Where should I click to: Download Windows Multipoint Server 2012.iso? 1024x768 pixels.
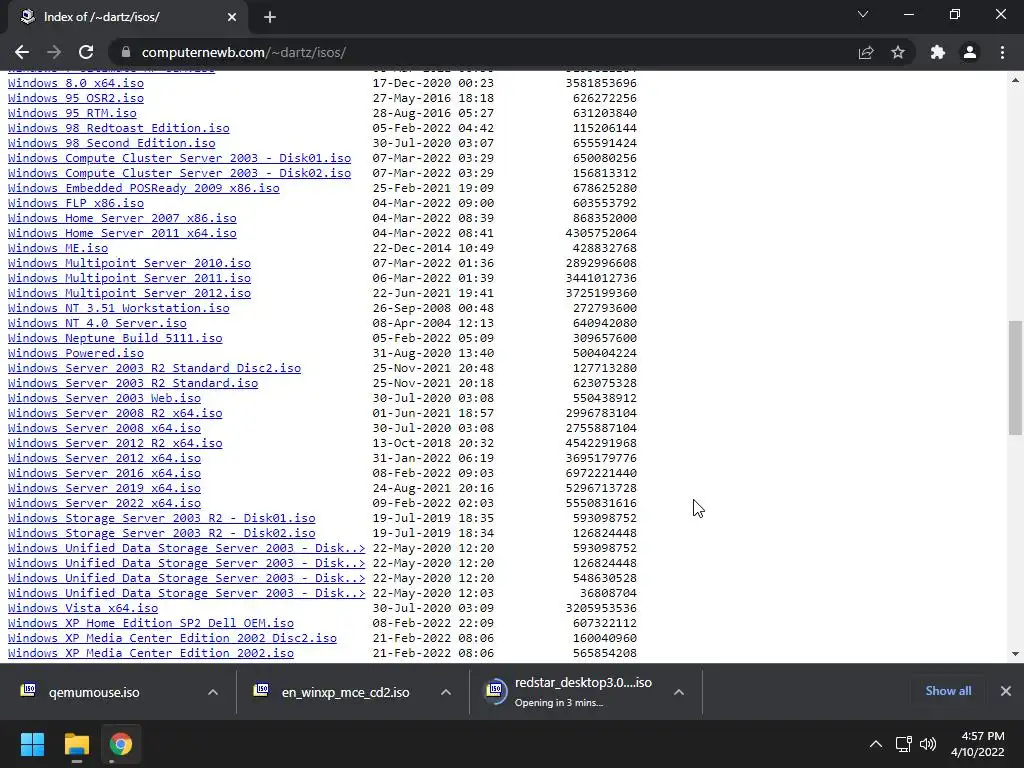point(129,293)
